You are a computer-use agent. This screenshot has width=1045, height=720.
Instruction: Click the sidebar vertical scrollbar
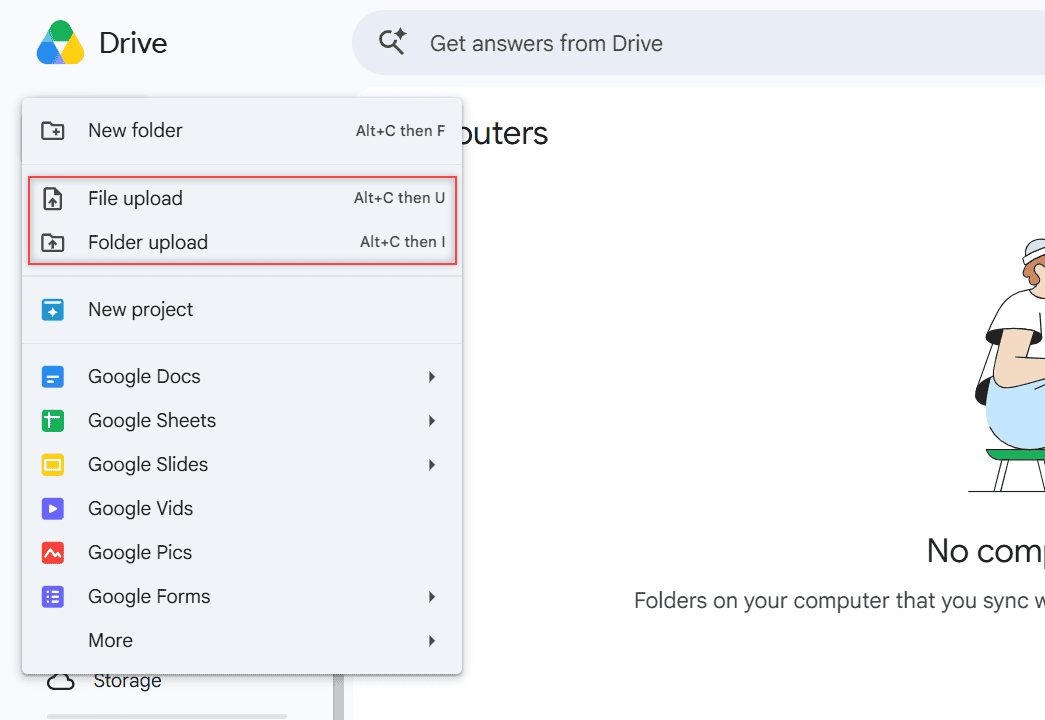pos(339,697)
